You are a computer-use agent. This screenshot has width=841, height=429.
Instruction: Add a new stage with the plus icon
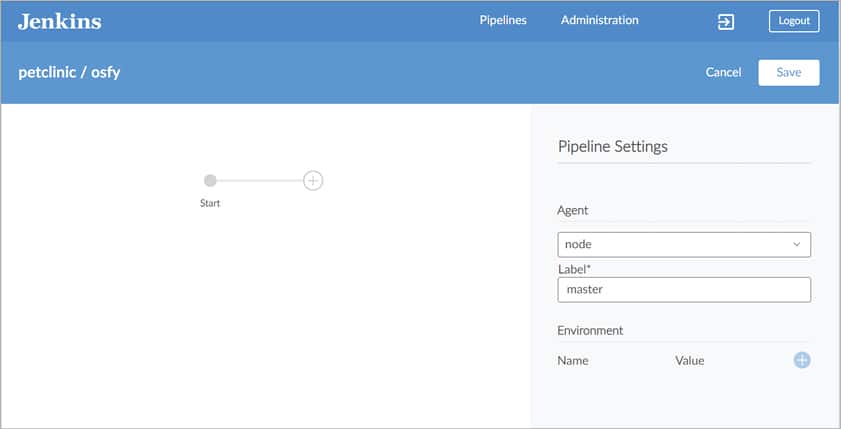coord(313,181)
